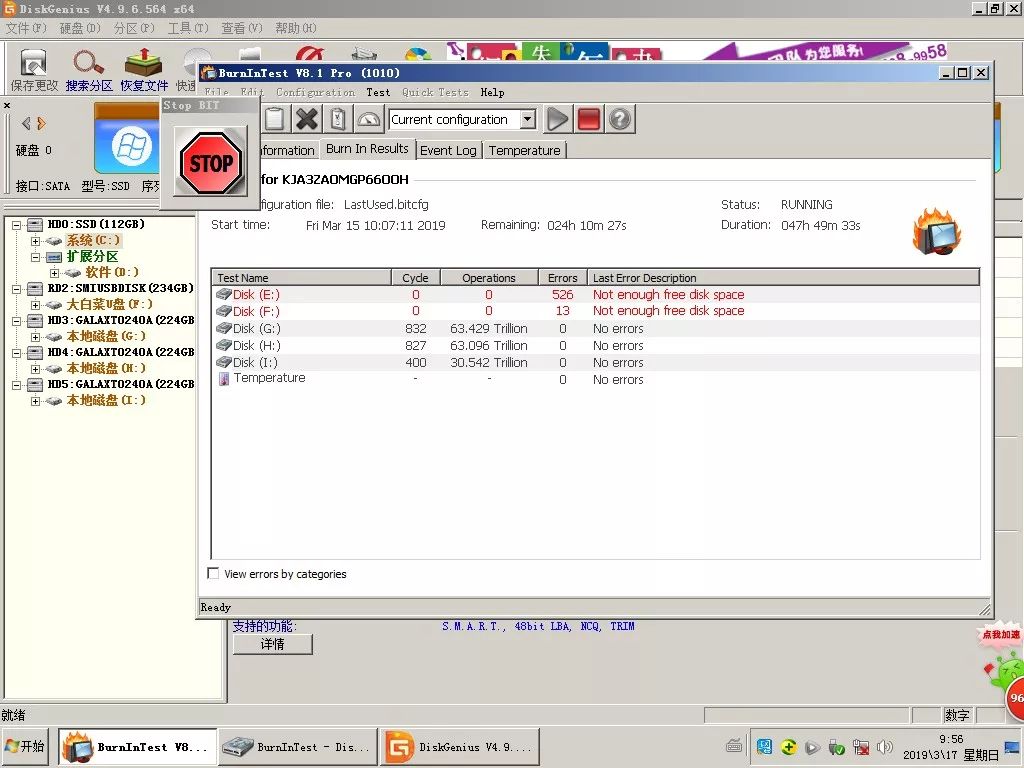This screenshot has width=1024, height=768.
Task: Click the red STOP sign button
Action: click(210, 162)
